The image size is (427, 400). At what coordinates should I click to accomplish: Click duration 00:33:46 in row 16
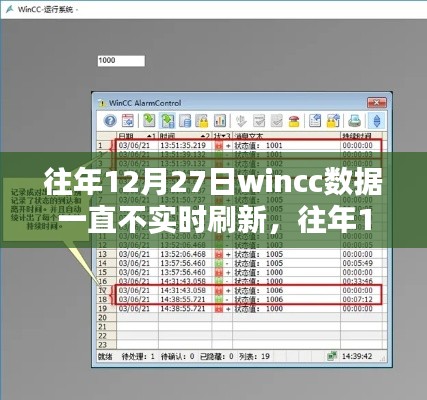click(x=357, y=281)
